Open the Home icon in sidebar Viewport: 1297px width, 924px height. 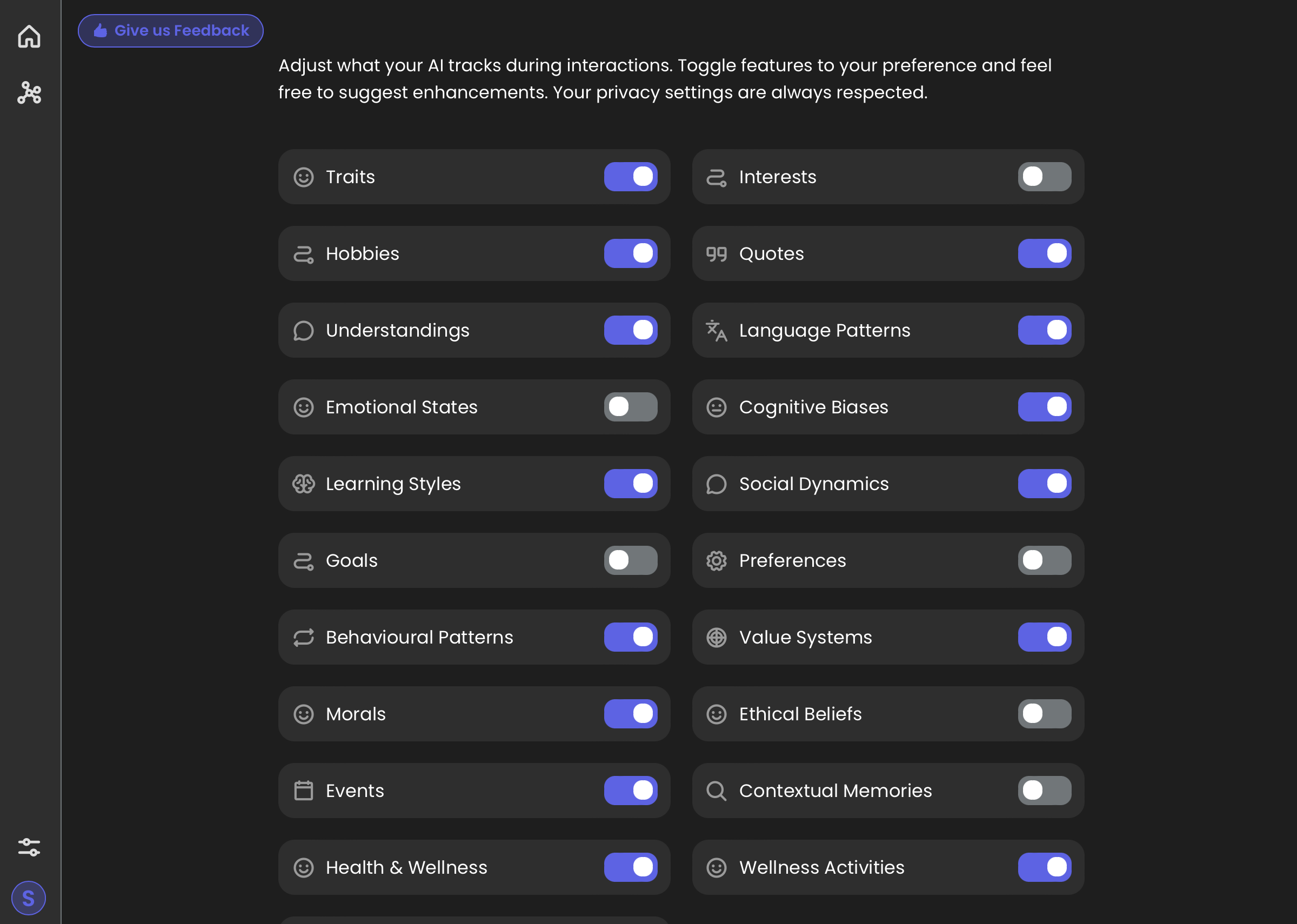click(29, 36)
